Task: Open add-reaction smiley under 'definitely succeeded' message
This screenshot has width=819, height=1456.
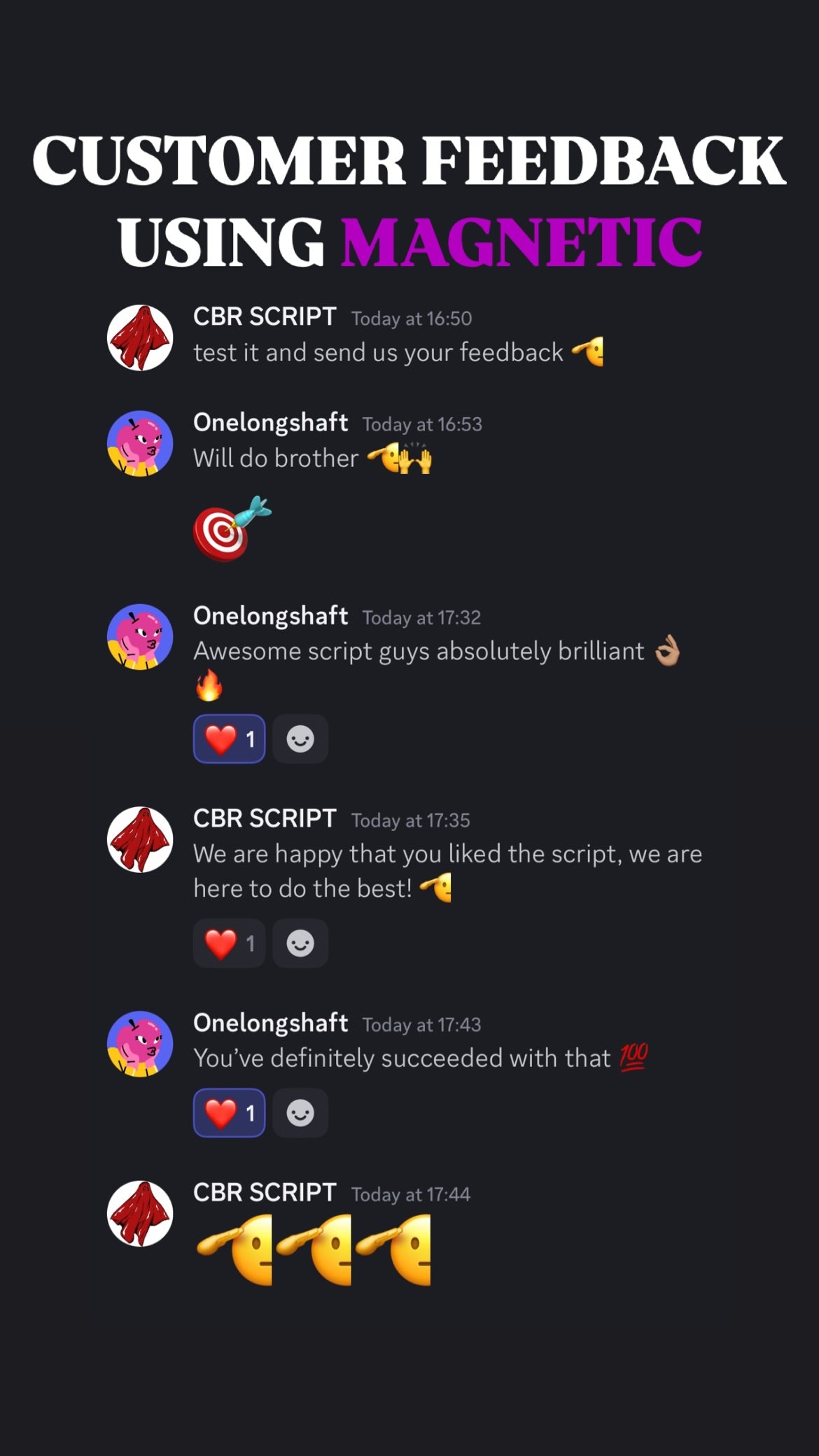Action: (300, 1113)
